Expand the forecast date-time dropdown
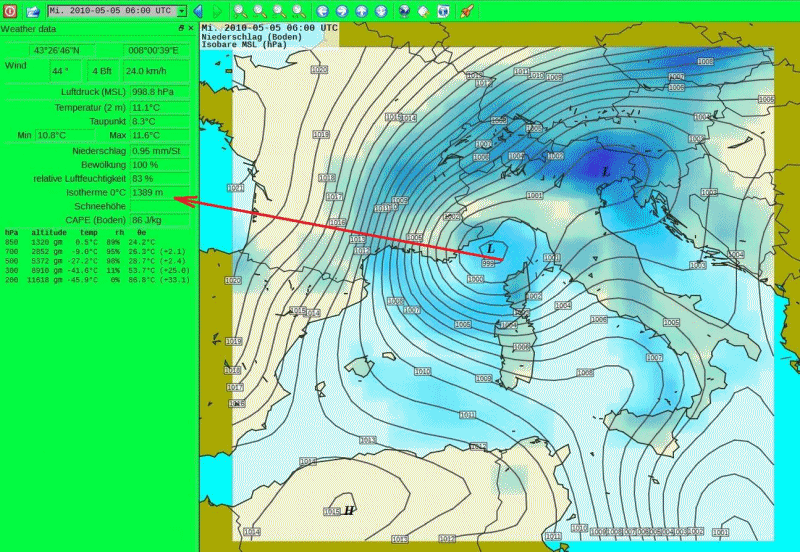 181,11
